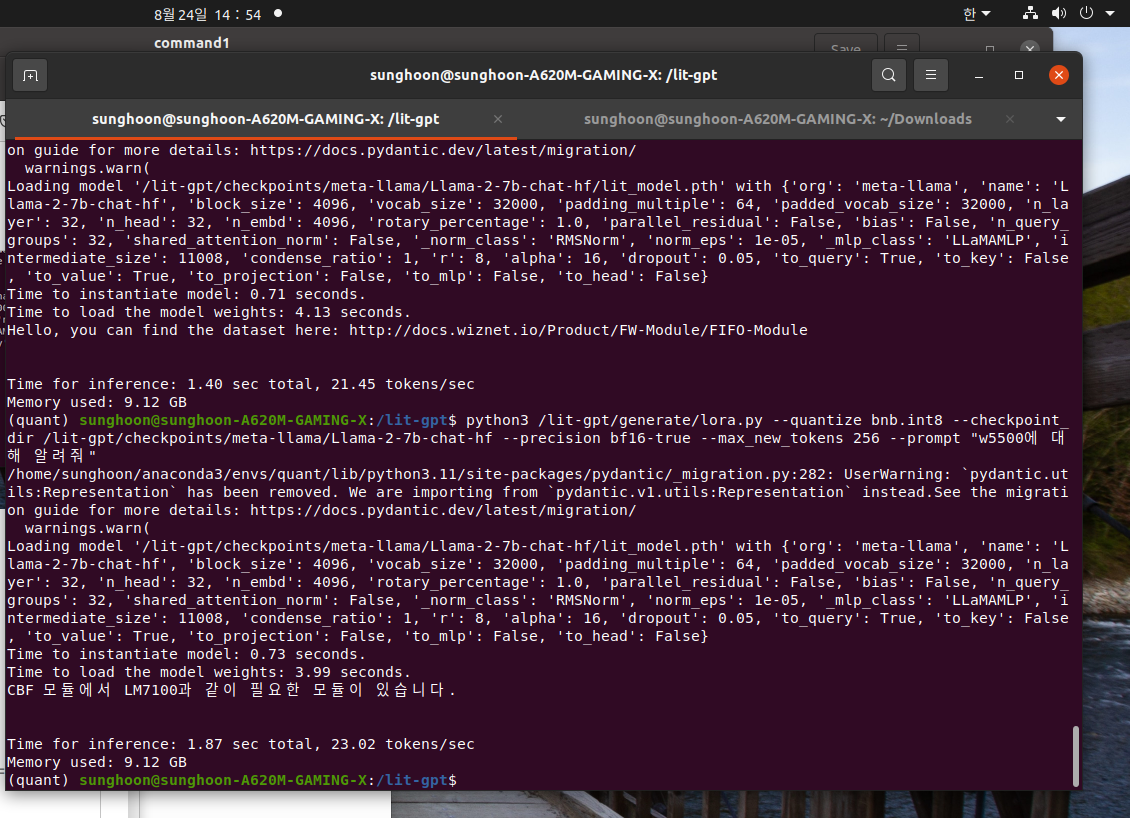Open a new terminal tab

click(x=30, y=75)
